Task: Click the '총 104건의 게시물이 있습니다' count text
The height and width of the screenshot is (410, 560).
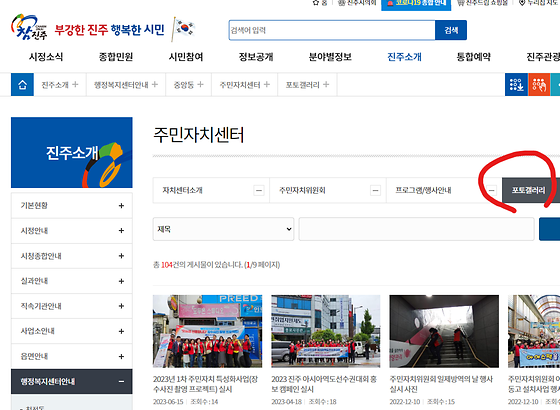Action: pyautogui.click(x=198, y=265)
